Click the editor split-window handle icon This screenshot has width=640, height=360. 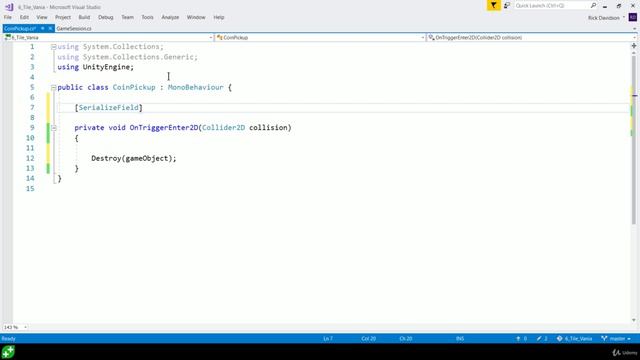634,46
